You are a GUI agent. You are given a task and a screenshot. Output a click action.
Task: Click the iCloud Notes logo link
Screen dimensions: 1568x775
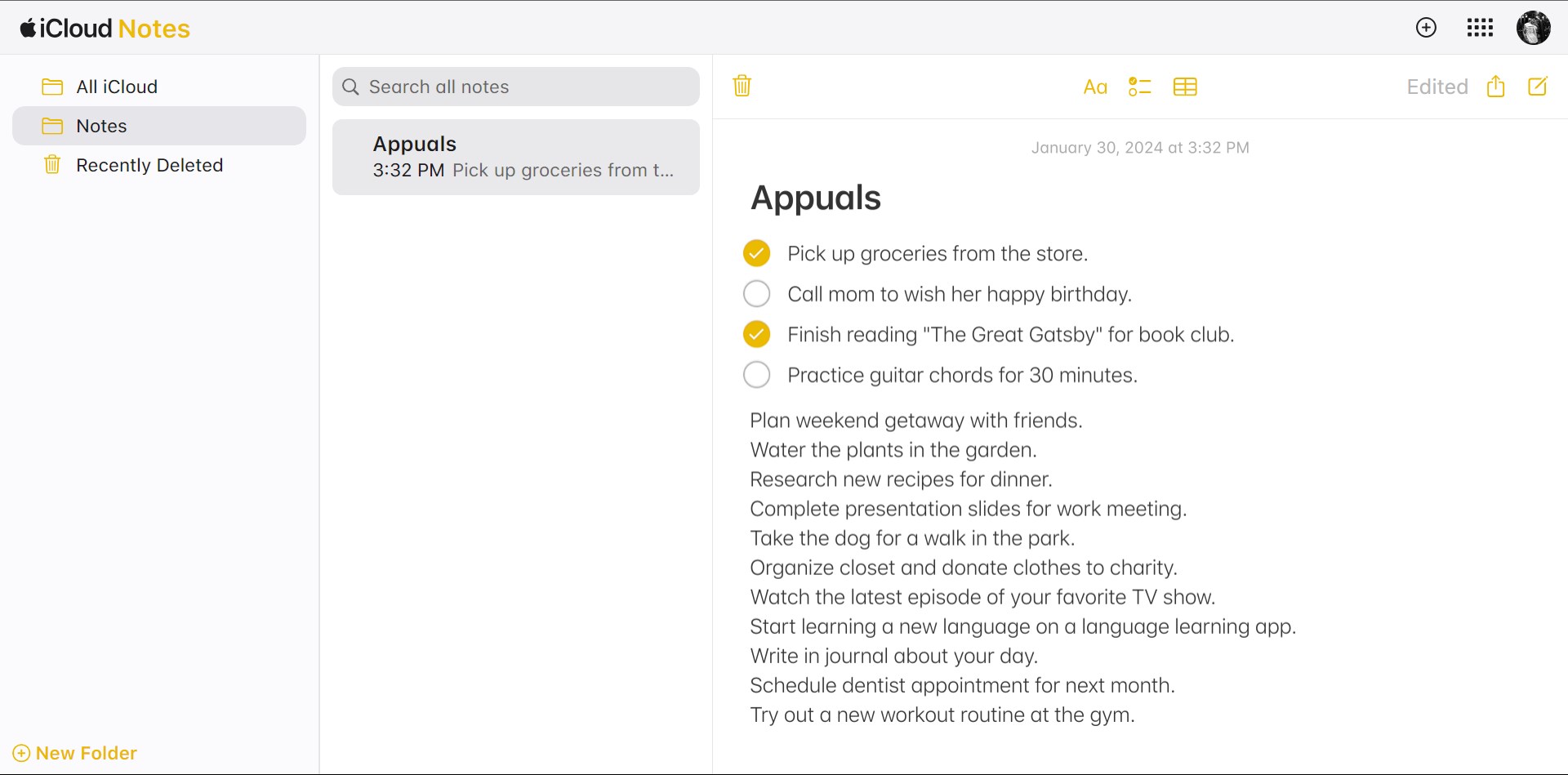pos(105,29)
